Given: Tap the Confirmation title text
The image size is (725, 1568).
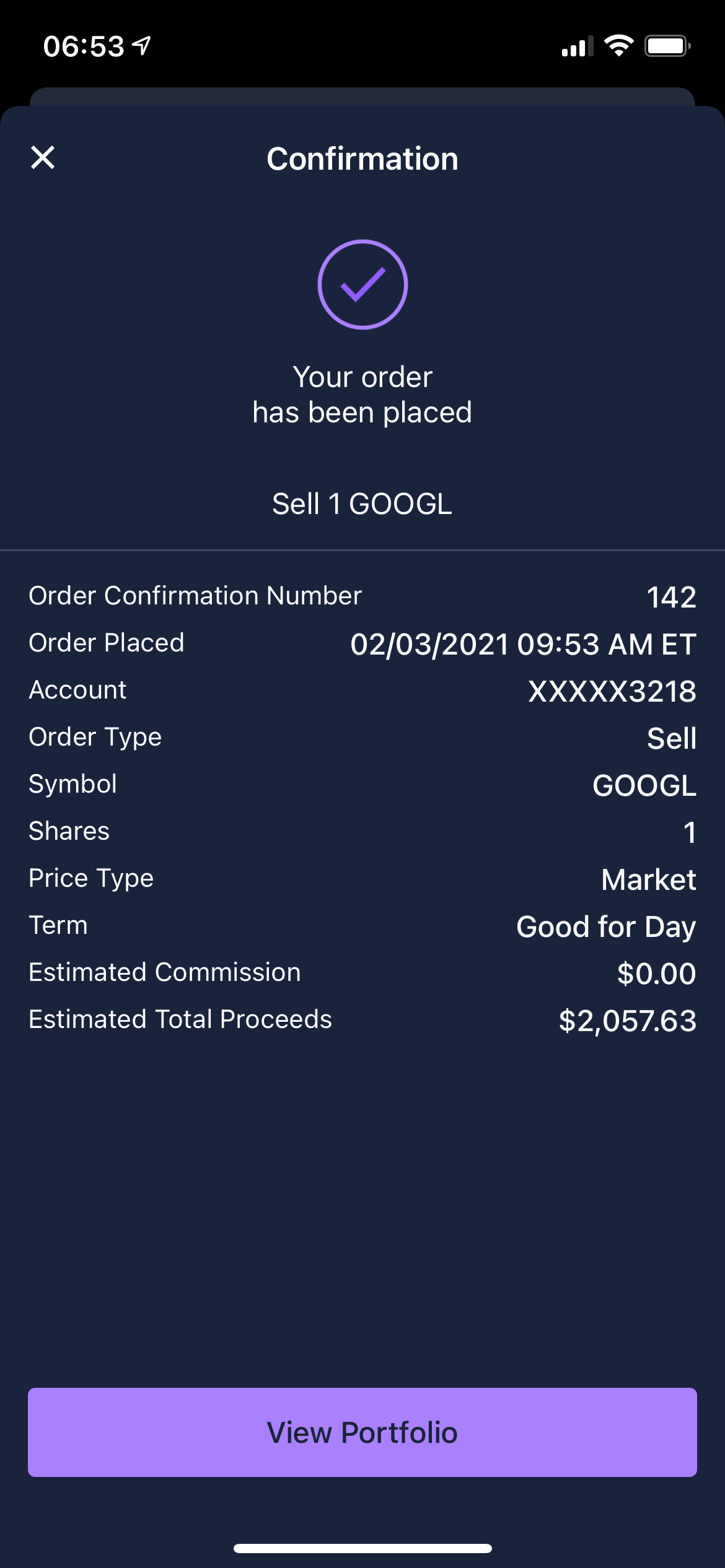Looking at the screenshot, I should point(362,159).
